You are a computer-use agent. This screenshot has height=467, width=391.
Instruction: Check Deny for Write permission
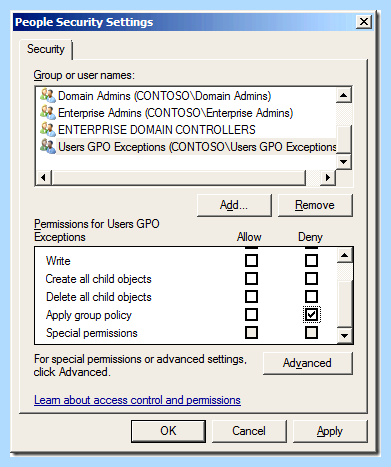pyautogui.click(x=311, y=260)
